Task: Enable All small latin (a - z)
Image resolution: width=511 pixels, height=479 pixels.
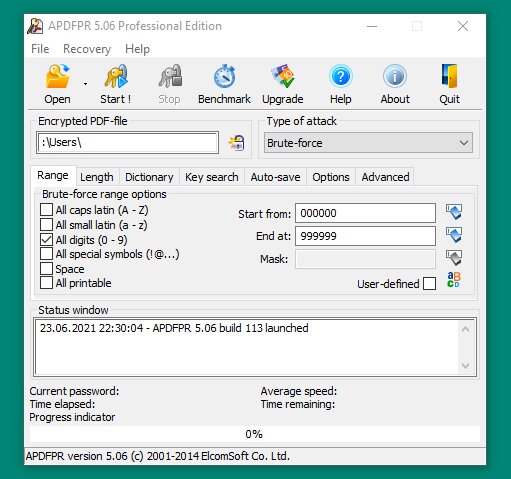Action: click(46, 225)
